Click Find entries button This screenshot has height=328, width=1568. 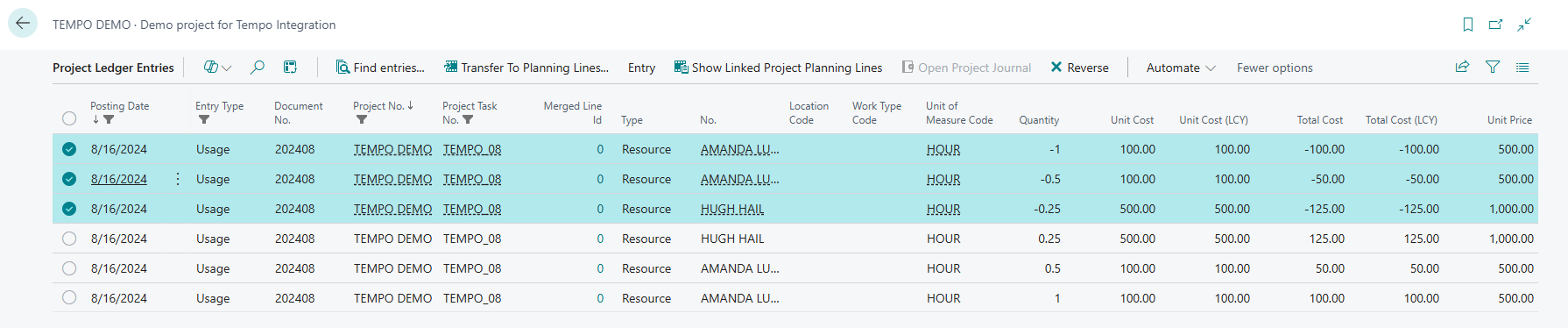click(x=380, y=68)
